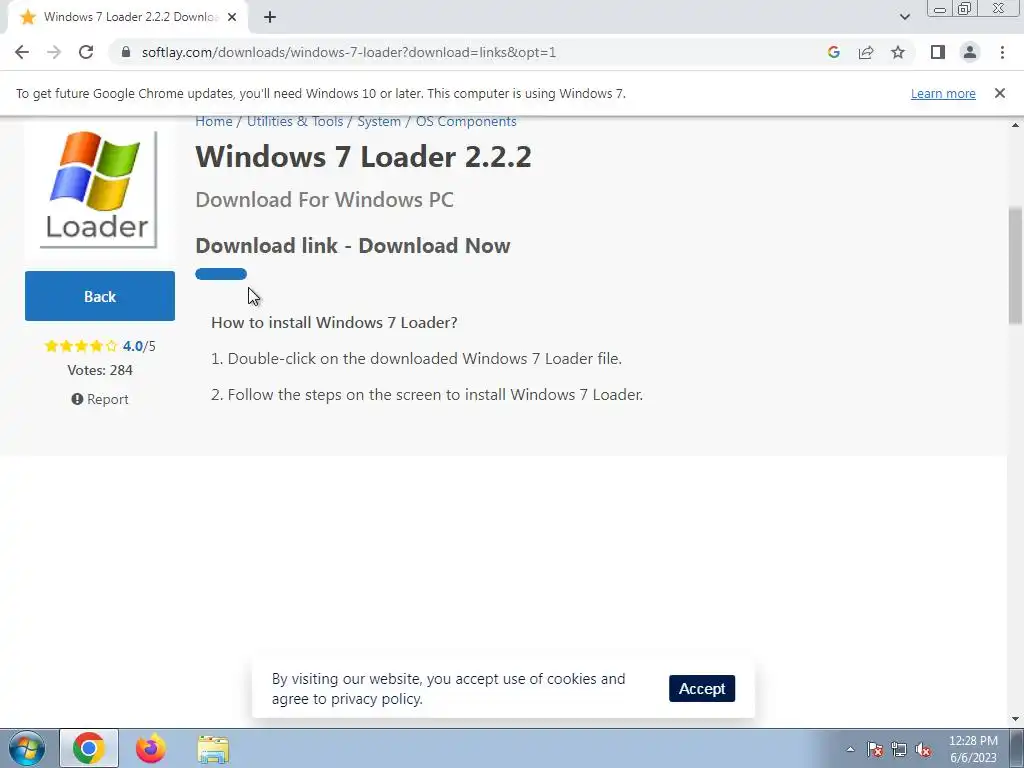Click the network tray icon
This screenshot has width=1024, height=768.
899,749
